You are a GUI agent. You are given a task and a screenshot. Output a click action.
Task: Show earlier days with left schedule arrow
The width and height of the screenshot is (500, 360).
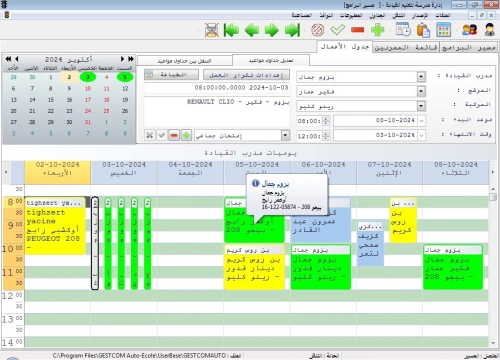[6, 172]
